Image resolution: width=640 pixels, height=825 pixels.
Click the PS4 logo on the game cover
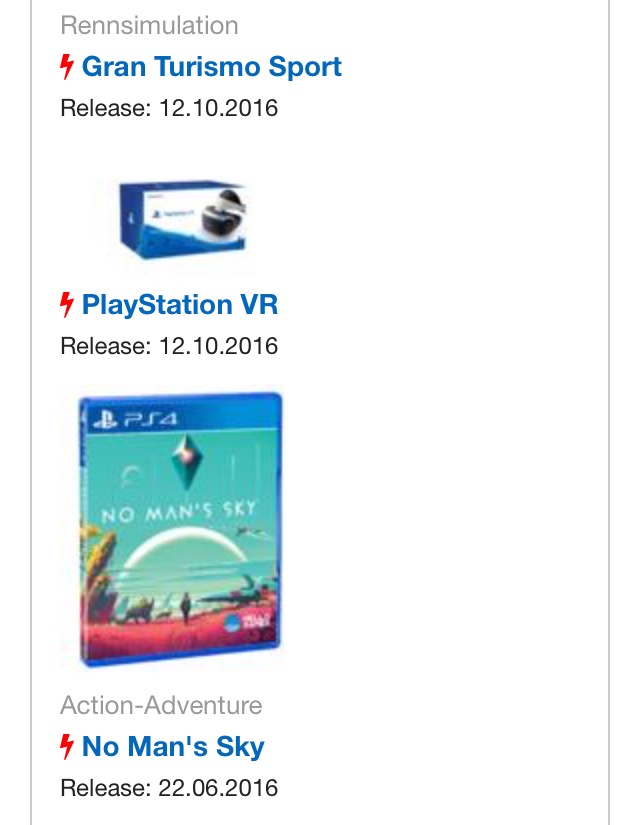(x=135, y=419)
